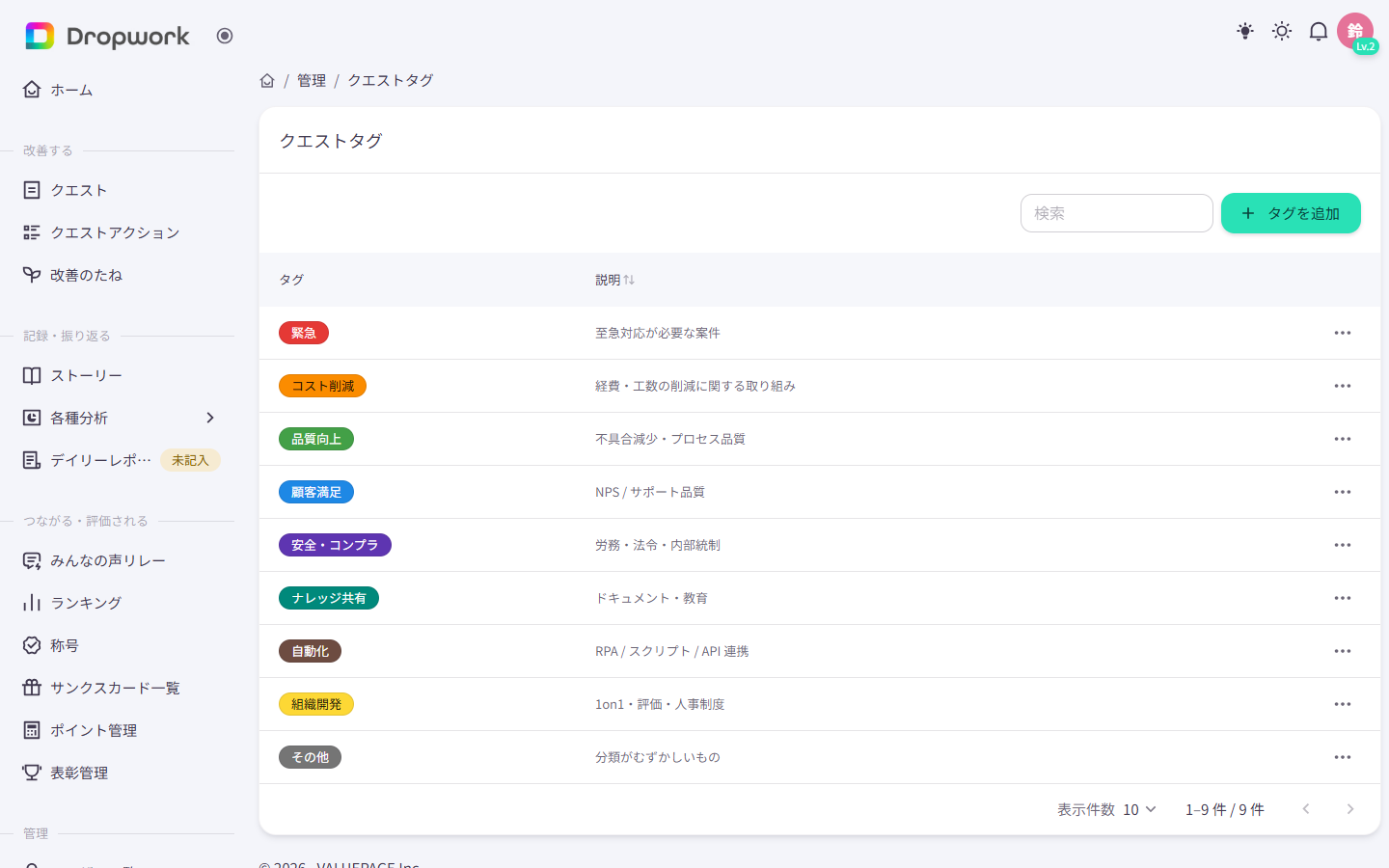Expand the 各種分析 submenu chevron

pos(210,418)
